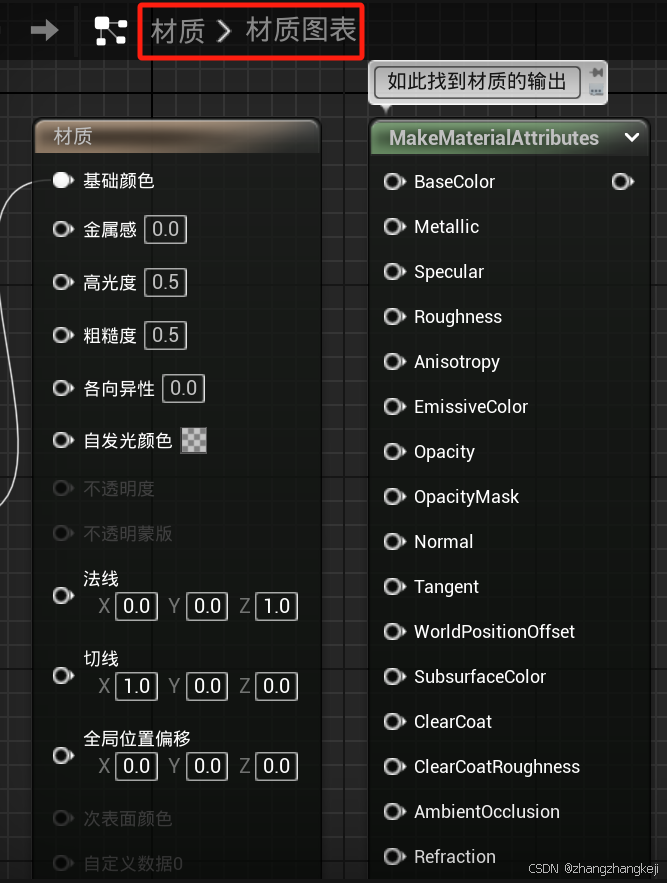Image resolution: width=667 pixels, height=883 pixels.
Task: Click the OpacityMask input pin
Action: click(394, 497)
